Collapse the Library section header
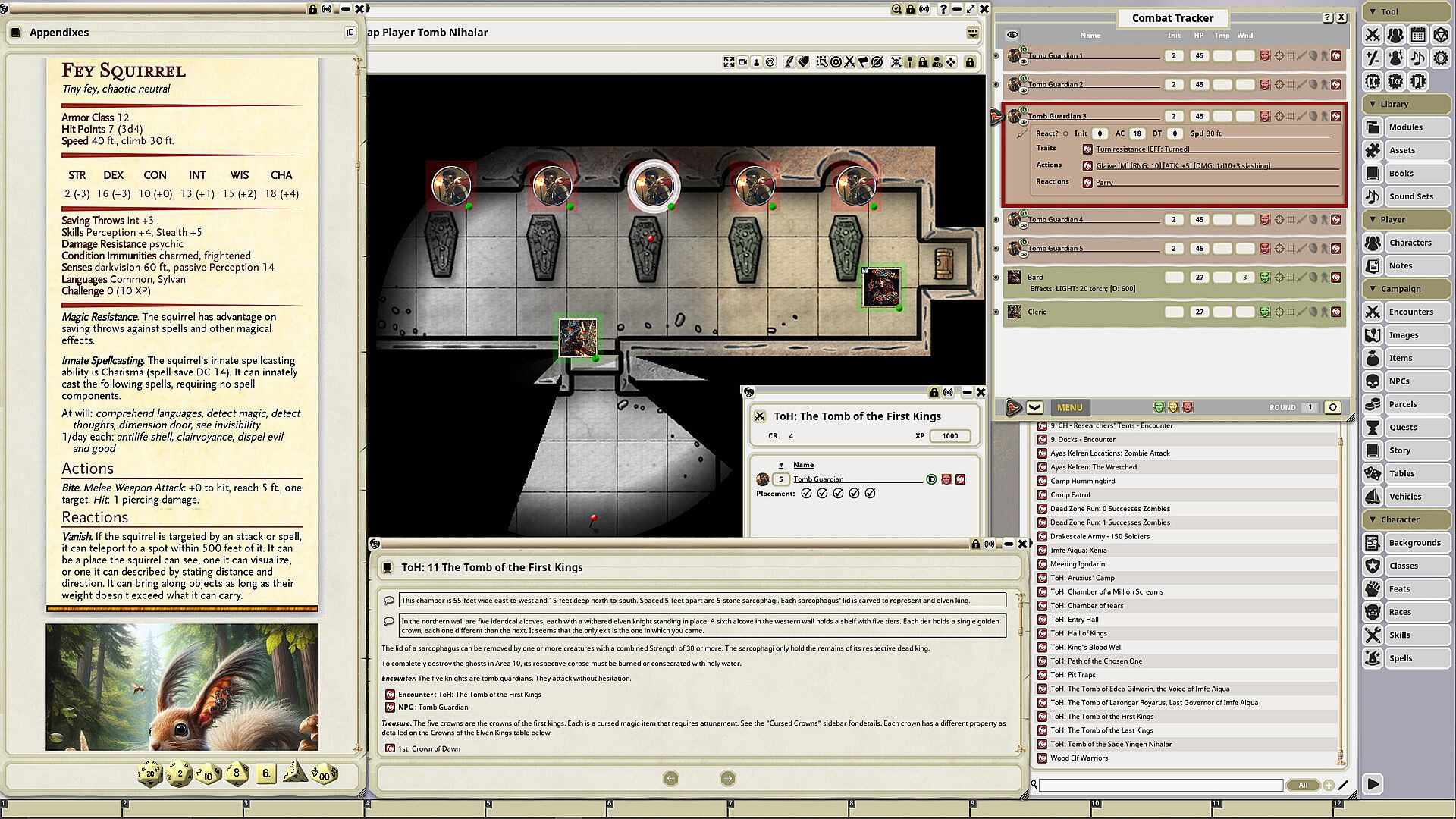Screen dimensions: 1456x819 [x=1394, y=104]
